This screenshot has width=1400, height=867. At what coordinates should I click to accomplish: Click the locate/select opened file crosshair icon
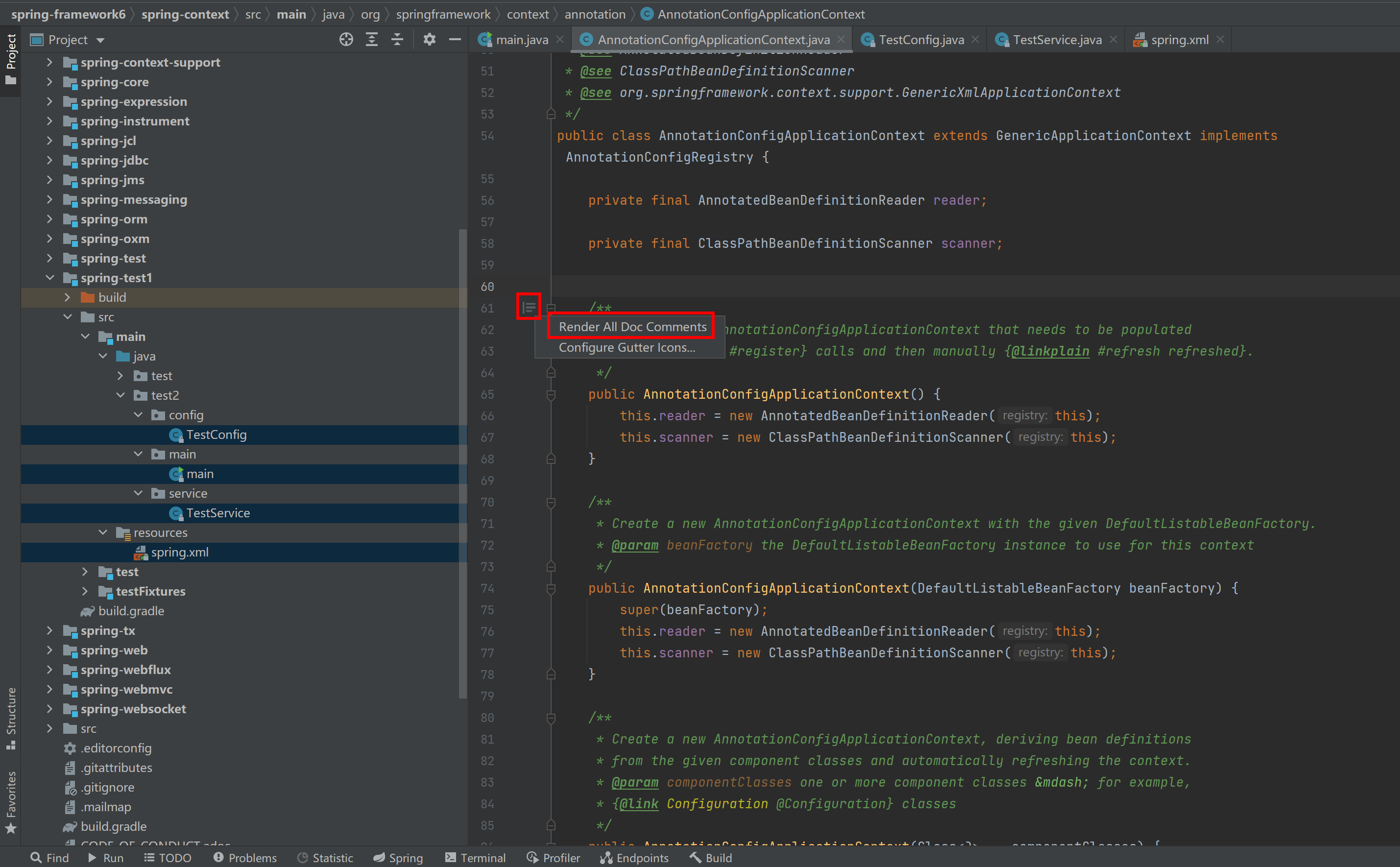(x=346, y=40)
